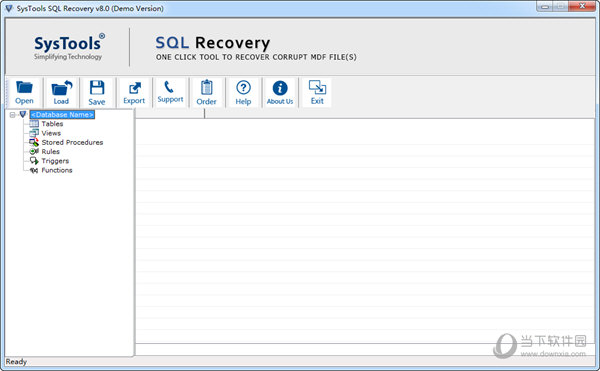Viewport: 600px width, 371px height.
Task: Select Views in the database tree
Action: click(51, 133)
